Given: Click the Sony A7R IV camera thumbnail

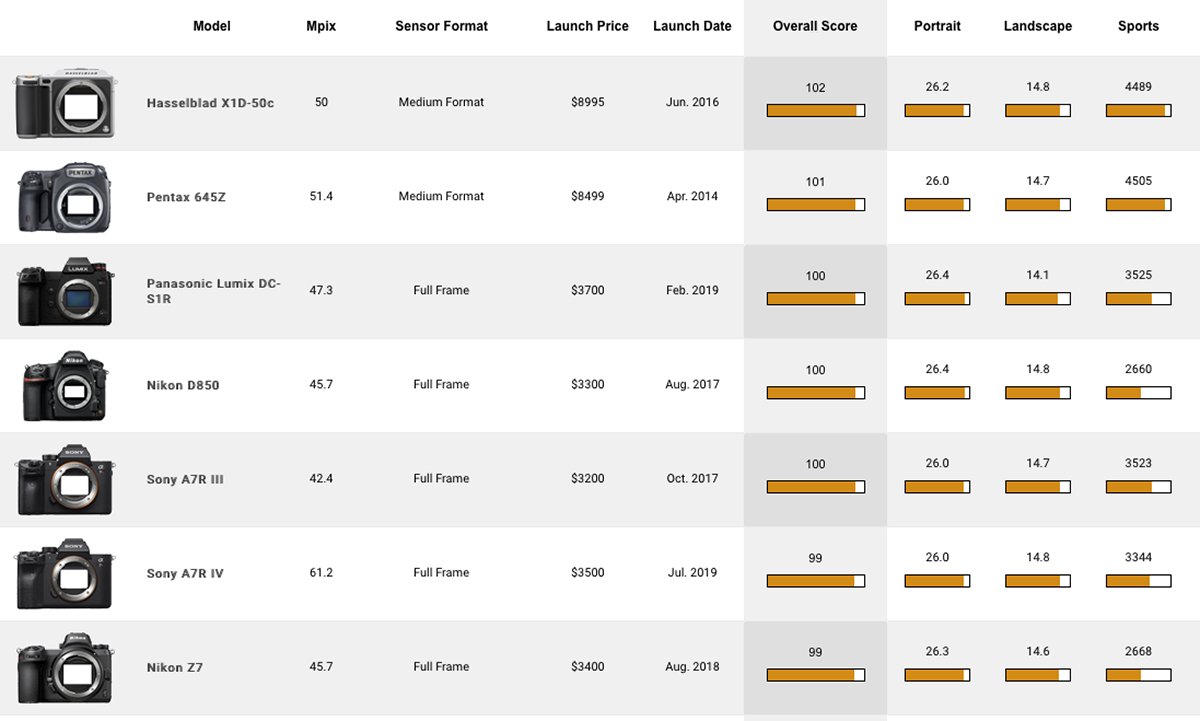Looking at the screenshot, I should coord(65,573).
